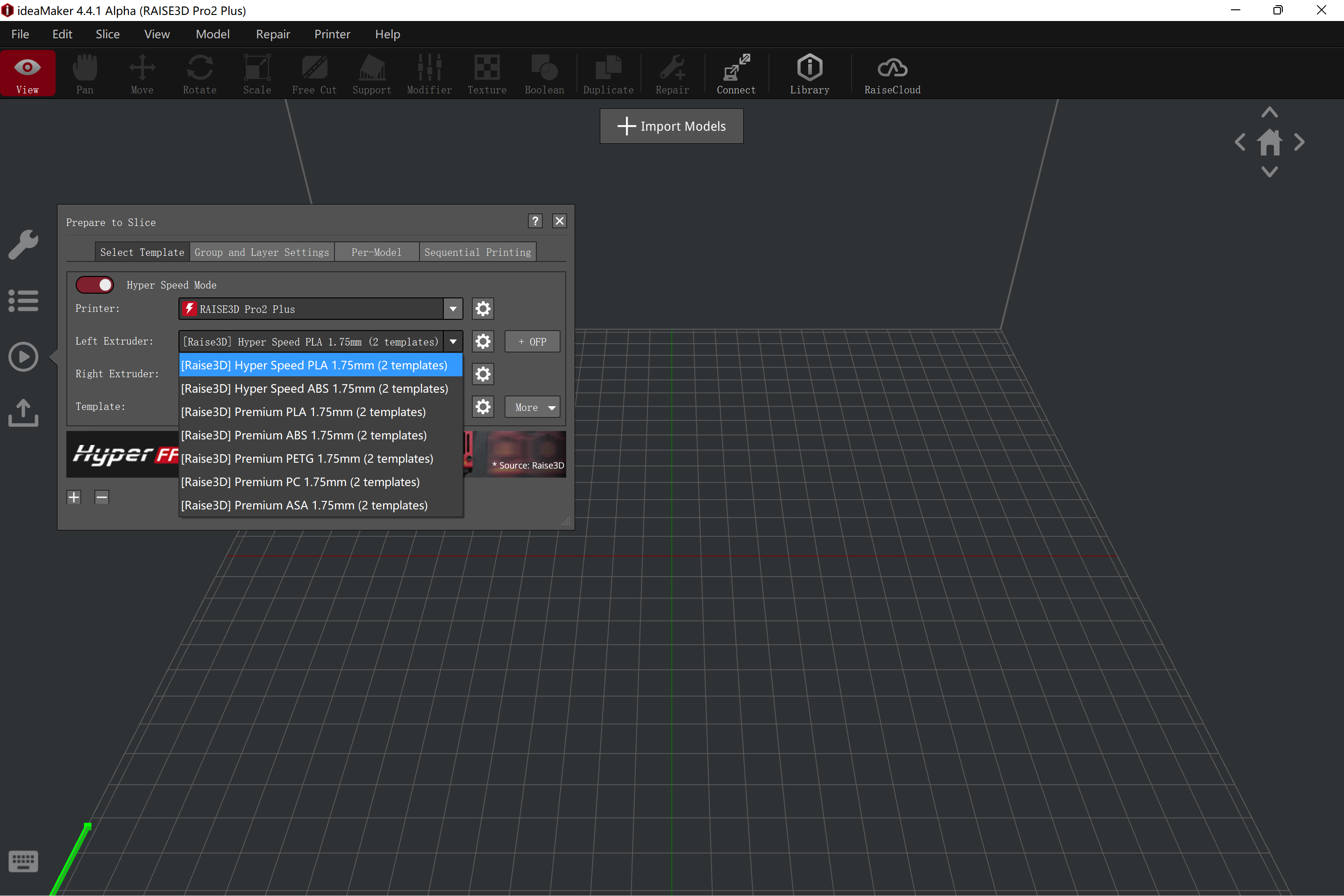This screenshot has height=896, width=1344.
Task: Switch to Group and Layer Settings tab
Action: coord(262,252)
